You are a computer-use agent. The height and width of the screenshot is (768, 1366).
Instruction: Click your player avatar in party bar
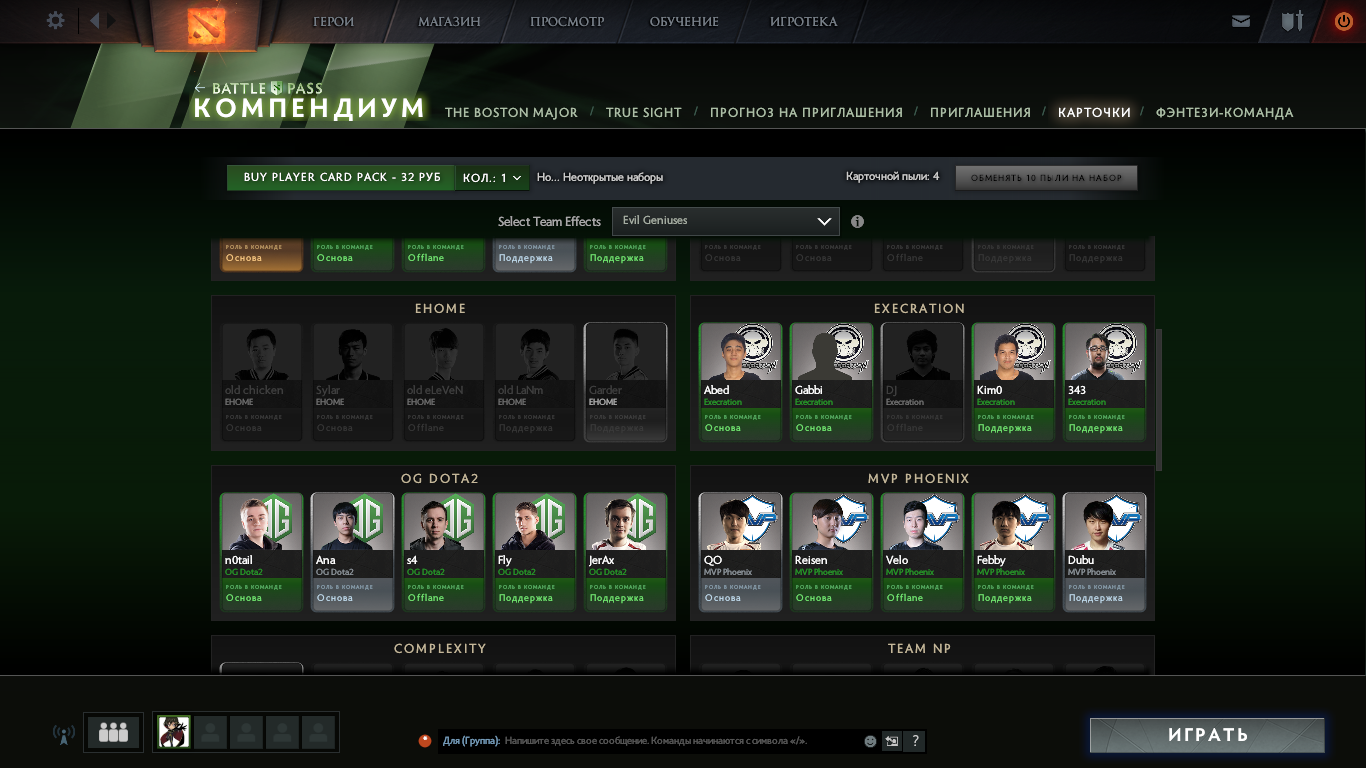pyautogui.click(x=174, y=732)
